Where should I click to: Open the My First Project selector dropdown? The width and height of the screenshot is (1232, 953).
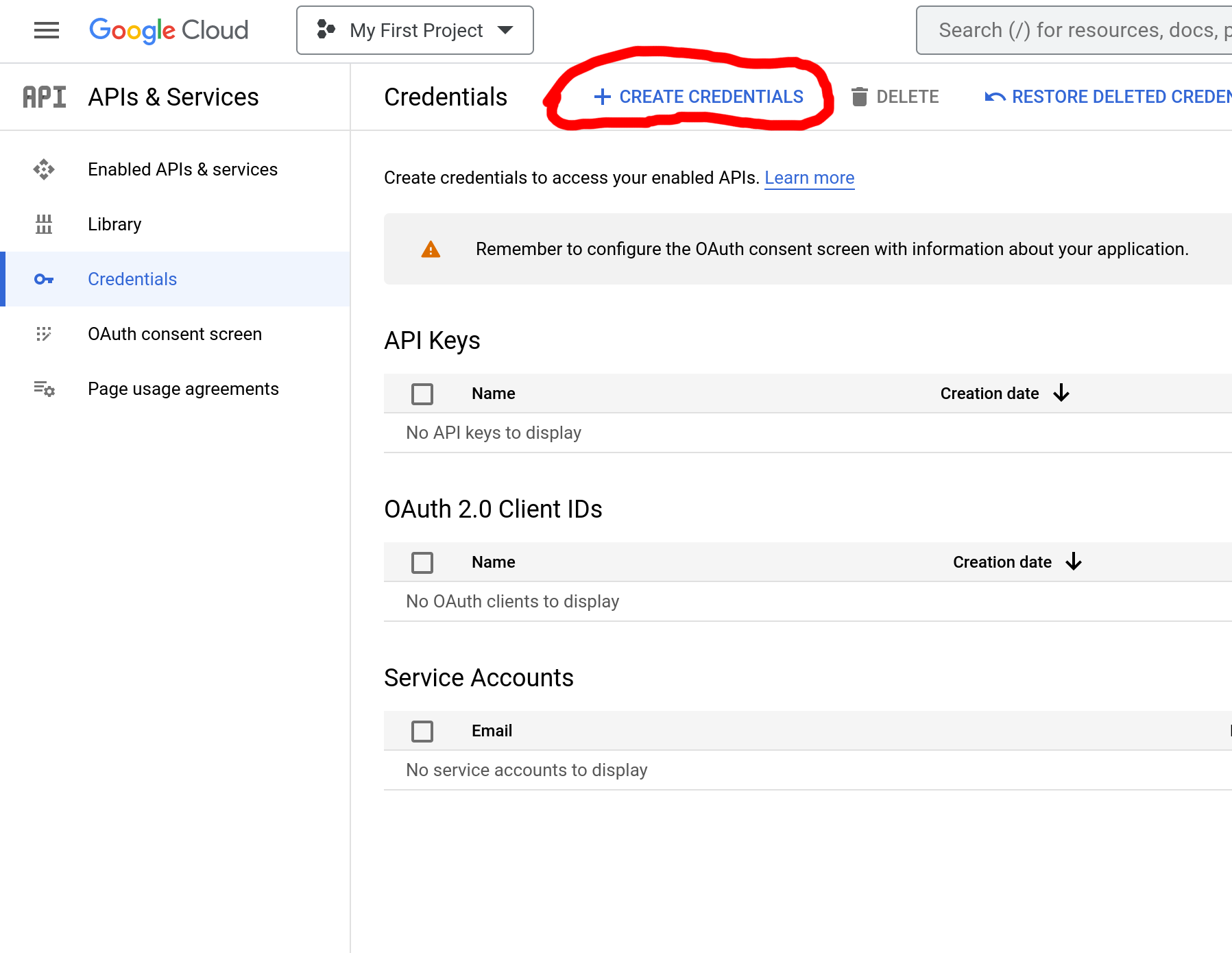coord(415,30)
